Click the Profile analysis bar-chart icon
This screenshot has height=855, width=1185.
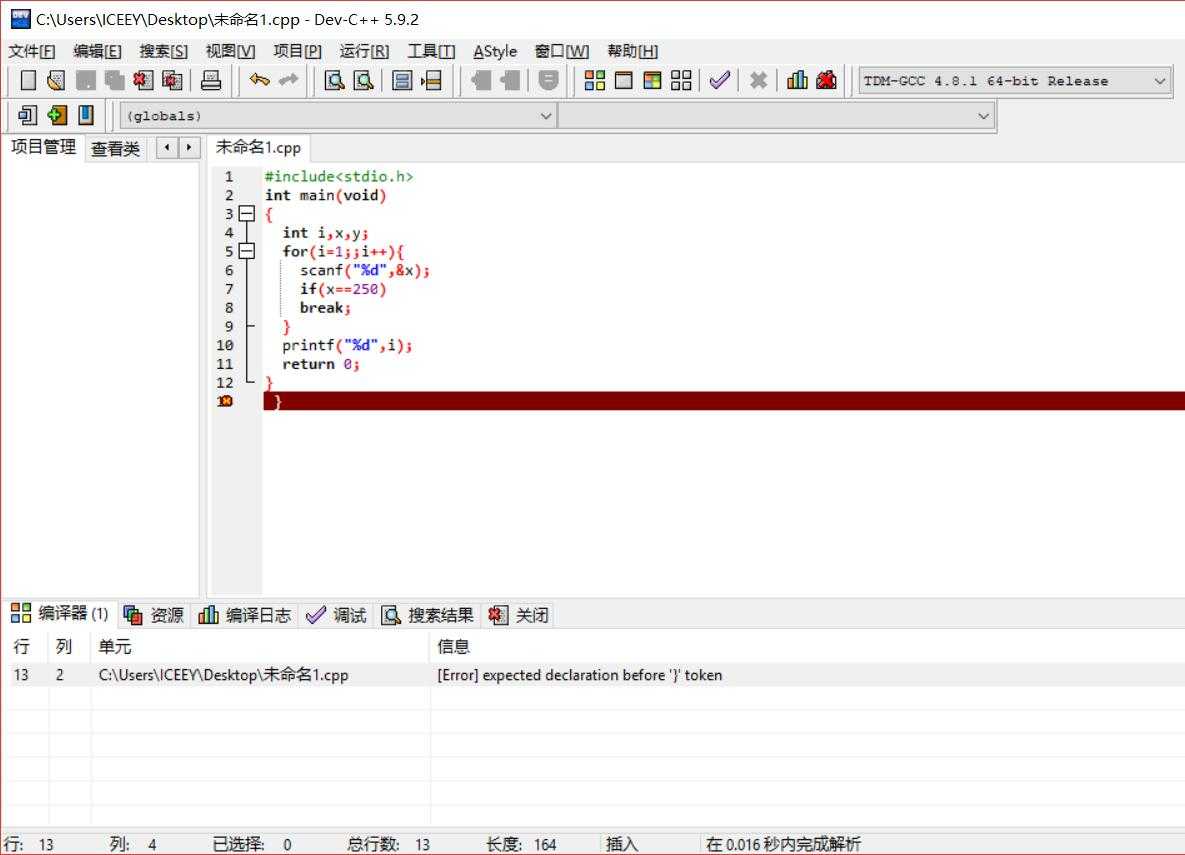pyautogui.click(x=797, y=80)
